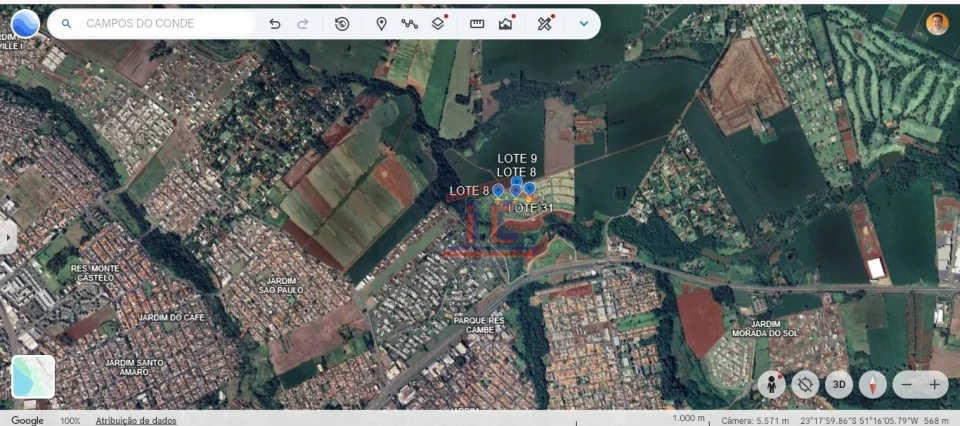Click the CAMPOS DO CONDE search field
This screenshot has height=426, width=960.
(x=160, y=23)
